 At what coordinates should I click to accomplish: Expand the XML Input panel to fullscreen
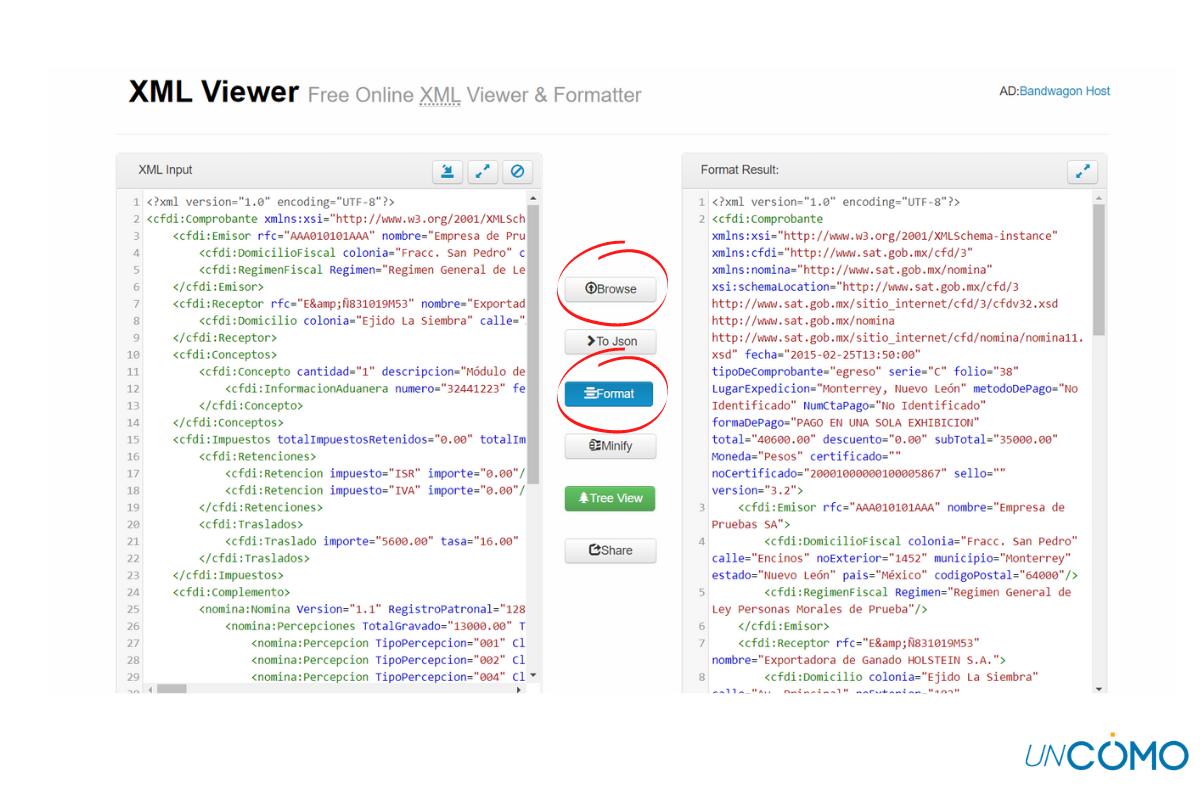pos(482,171)
